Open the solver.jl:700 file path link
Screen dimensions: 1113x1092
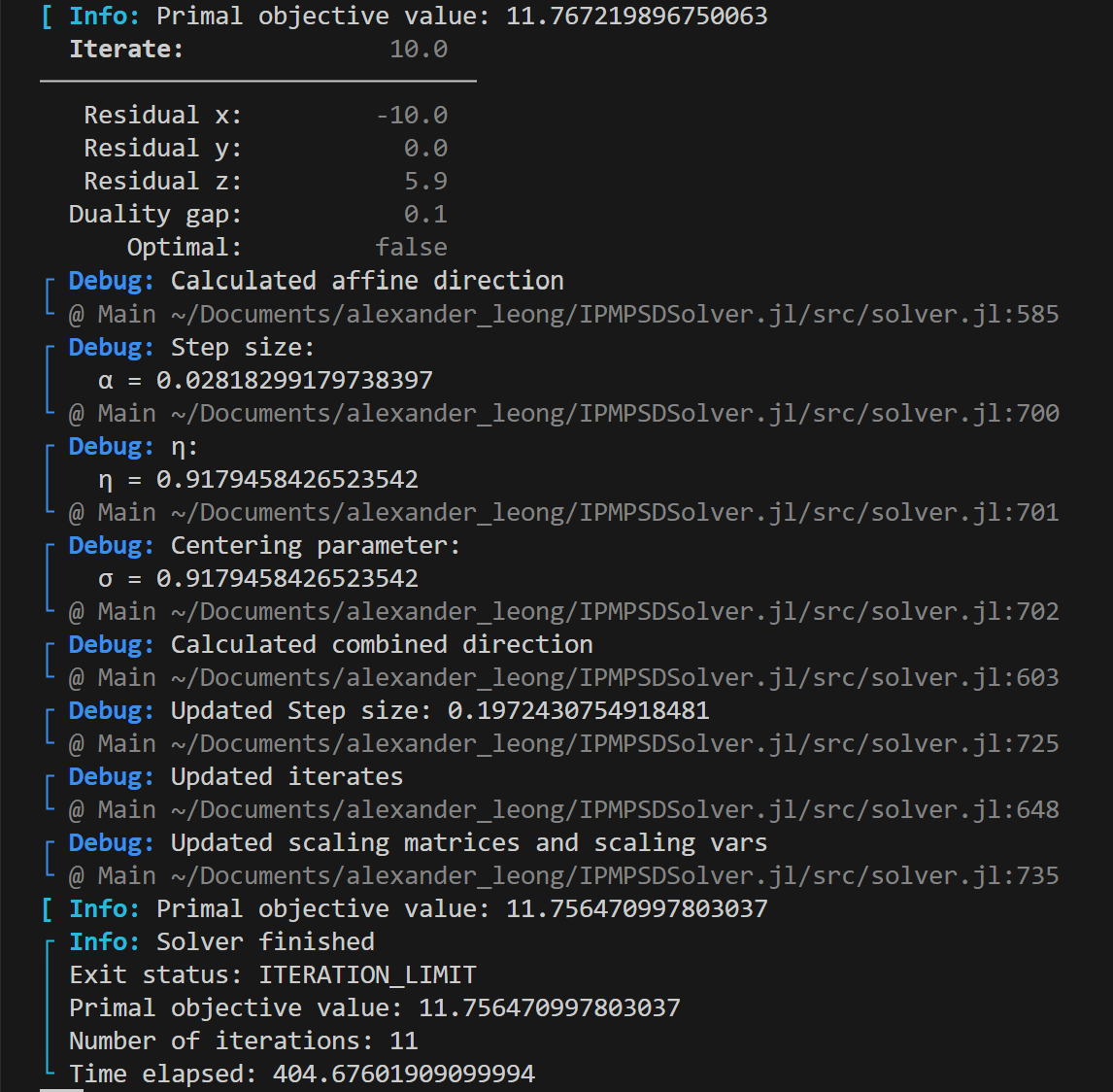615,413
